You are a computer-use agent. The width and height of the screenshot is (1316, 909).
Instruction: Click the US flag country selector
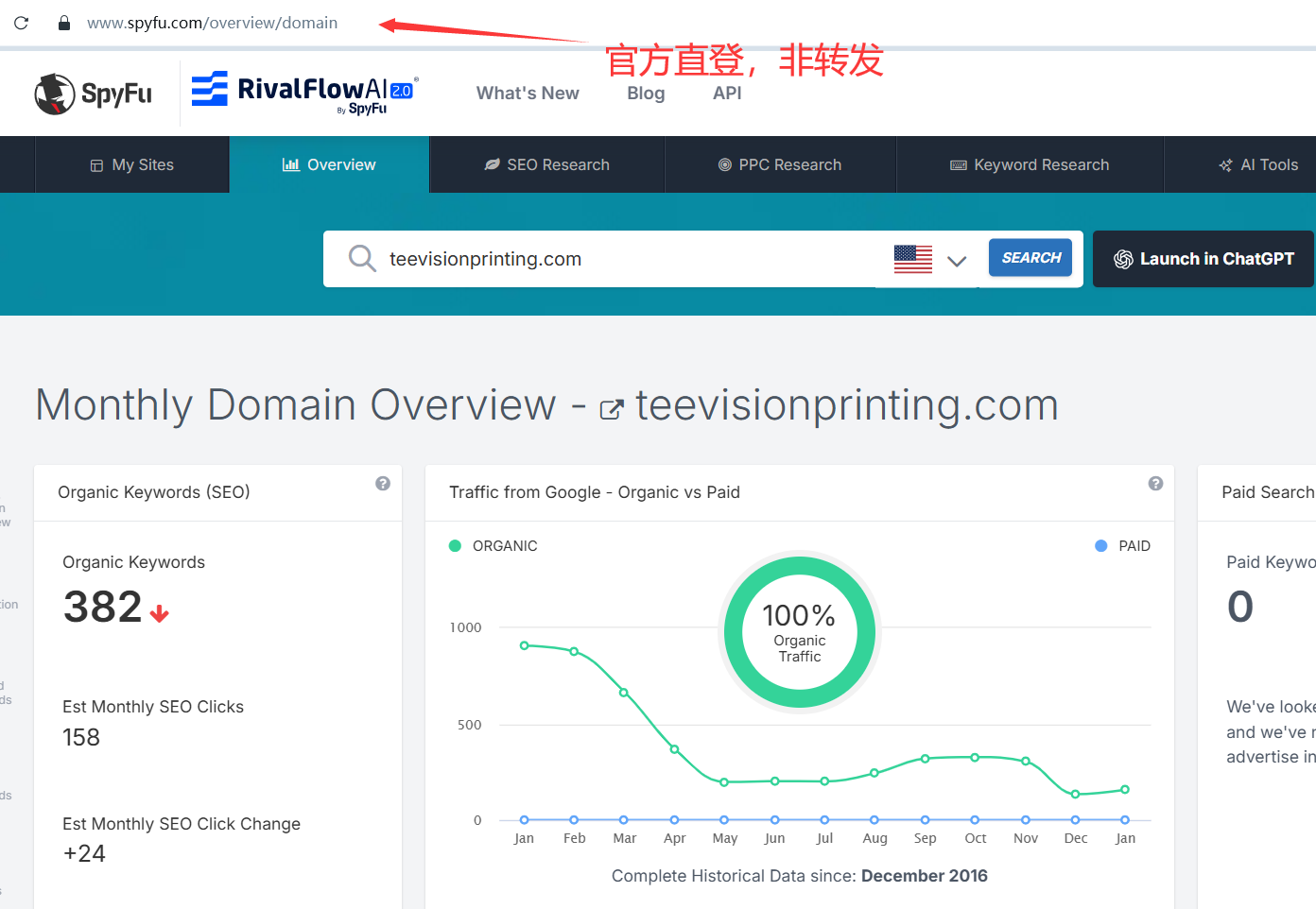point(912,259)
